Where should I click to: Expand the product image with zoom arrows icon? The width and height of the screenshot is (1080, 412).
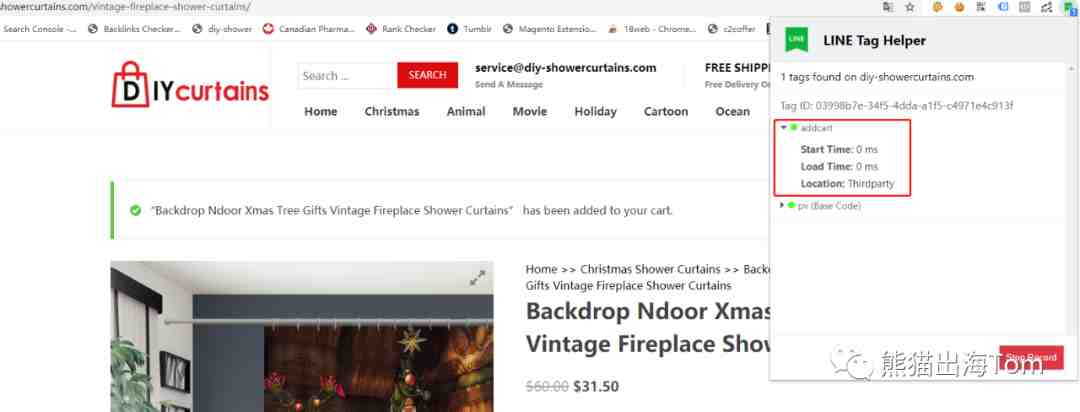pos(477,278)
